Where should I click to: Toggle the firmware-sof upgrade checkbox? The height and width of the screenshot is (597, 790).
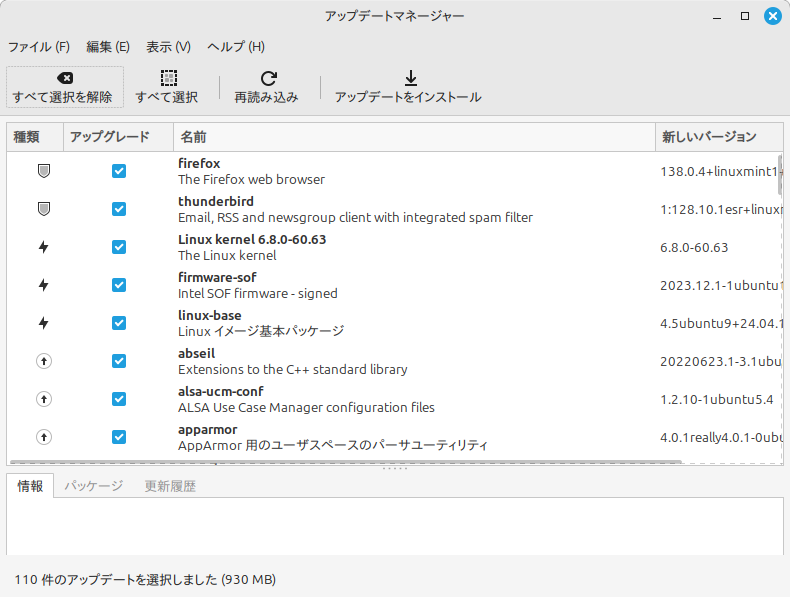coord(119,285)
